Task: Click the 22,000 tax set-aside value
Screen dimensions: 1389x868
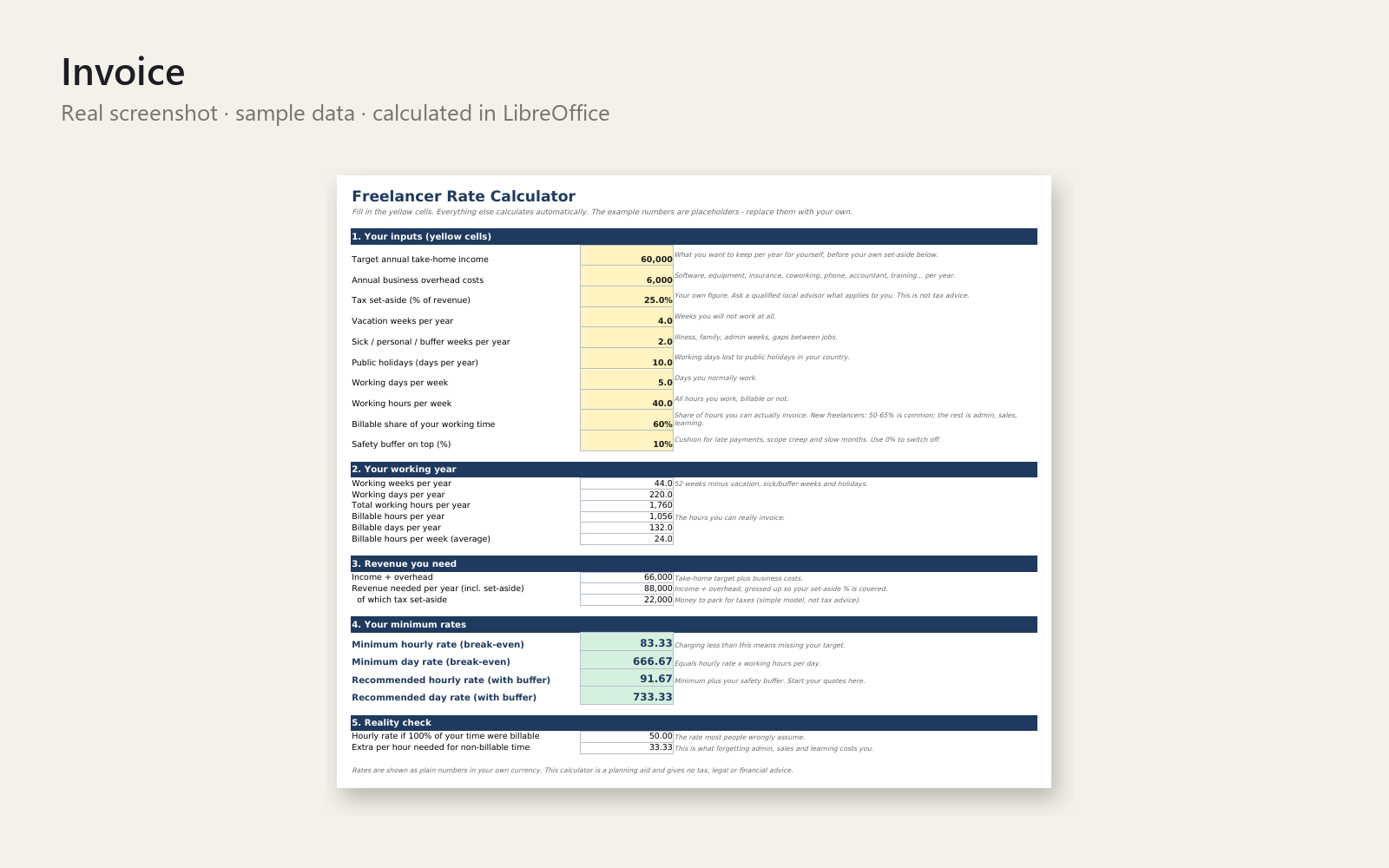Action: point(627,600)
